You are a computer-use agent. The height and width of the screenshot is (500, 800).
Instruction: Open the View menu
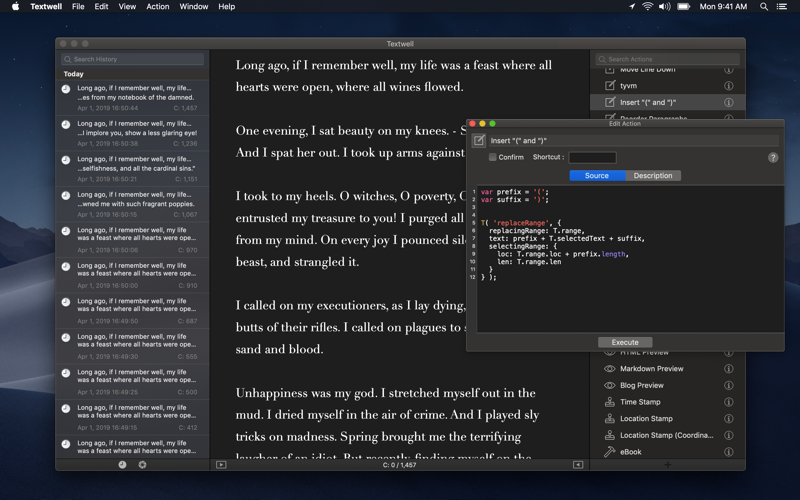pos(127,7)
